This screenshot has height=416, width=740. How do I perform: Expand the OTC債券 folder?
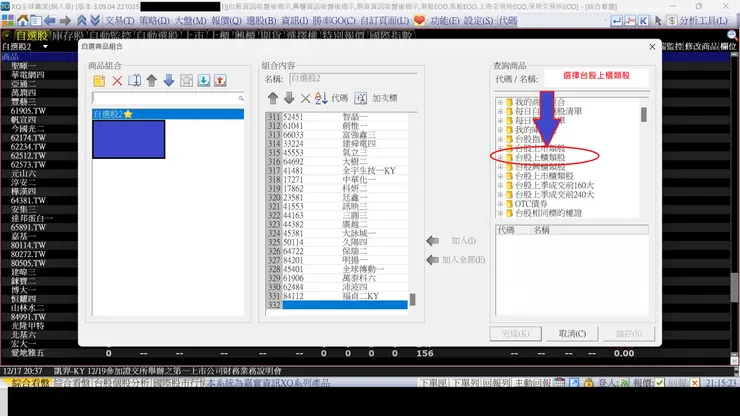pyautogui.click(x=500, y=204)
